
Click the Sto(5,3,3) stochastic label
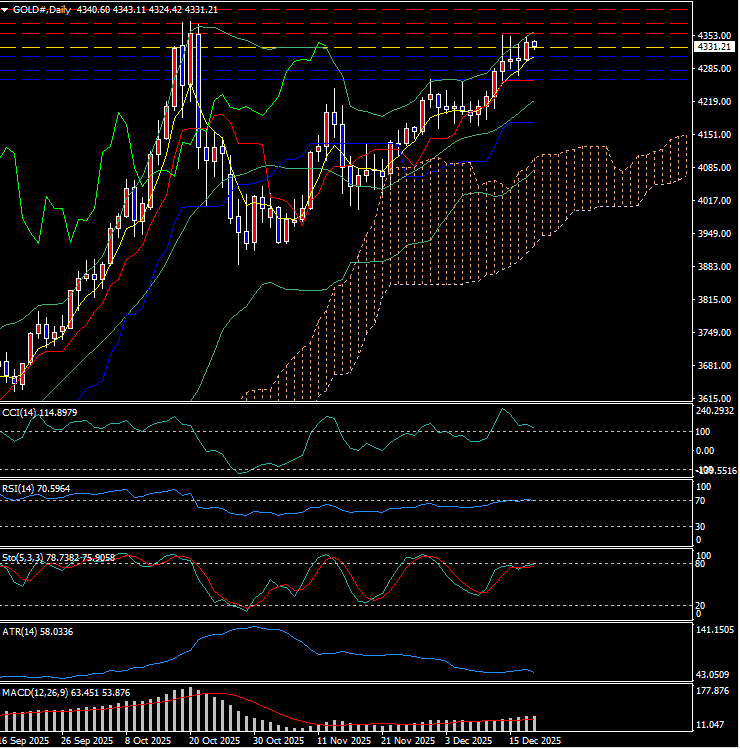[58, 556]
